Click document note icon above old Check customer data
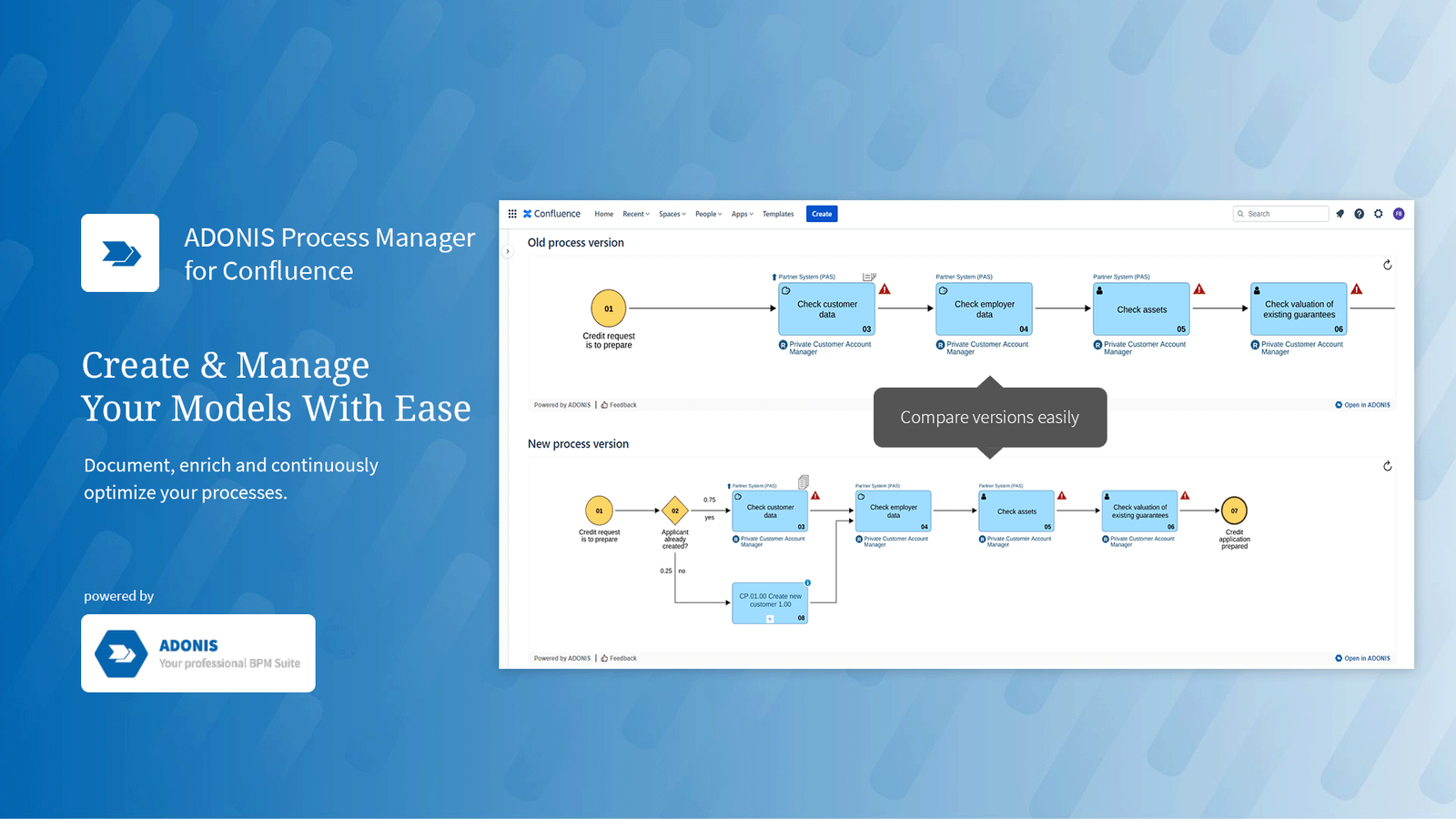Viewport: 1456px width, 819px height. pyautogui.click(x=869, y=277)
